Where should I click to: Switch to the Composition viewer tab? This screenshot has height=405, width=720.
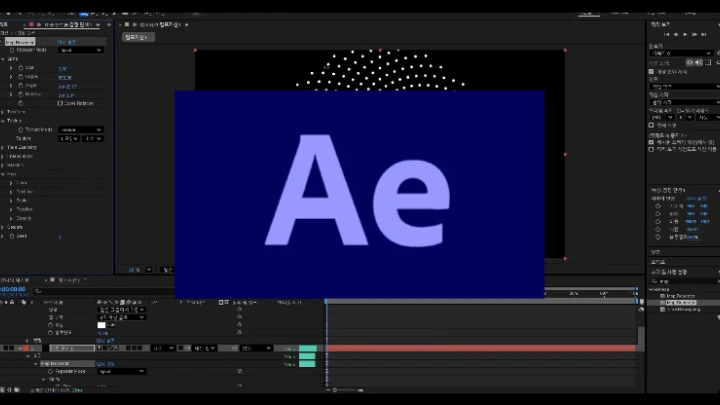(x=160, y=25)
